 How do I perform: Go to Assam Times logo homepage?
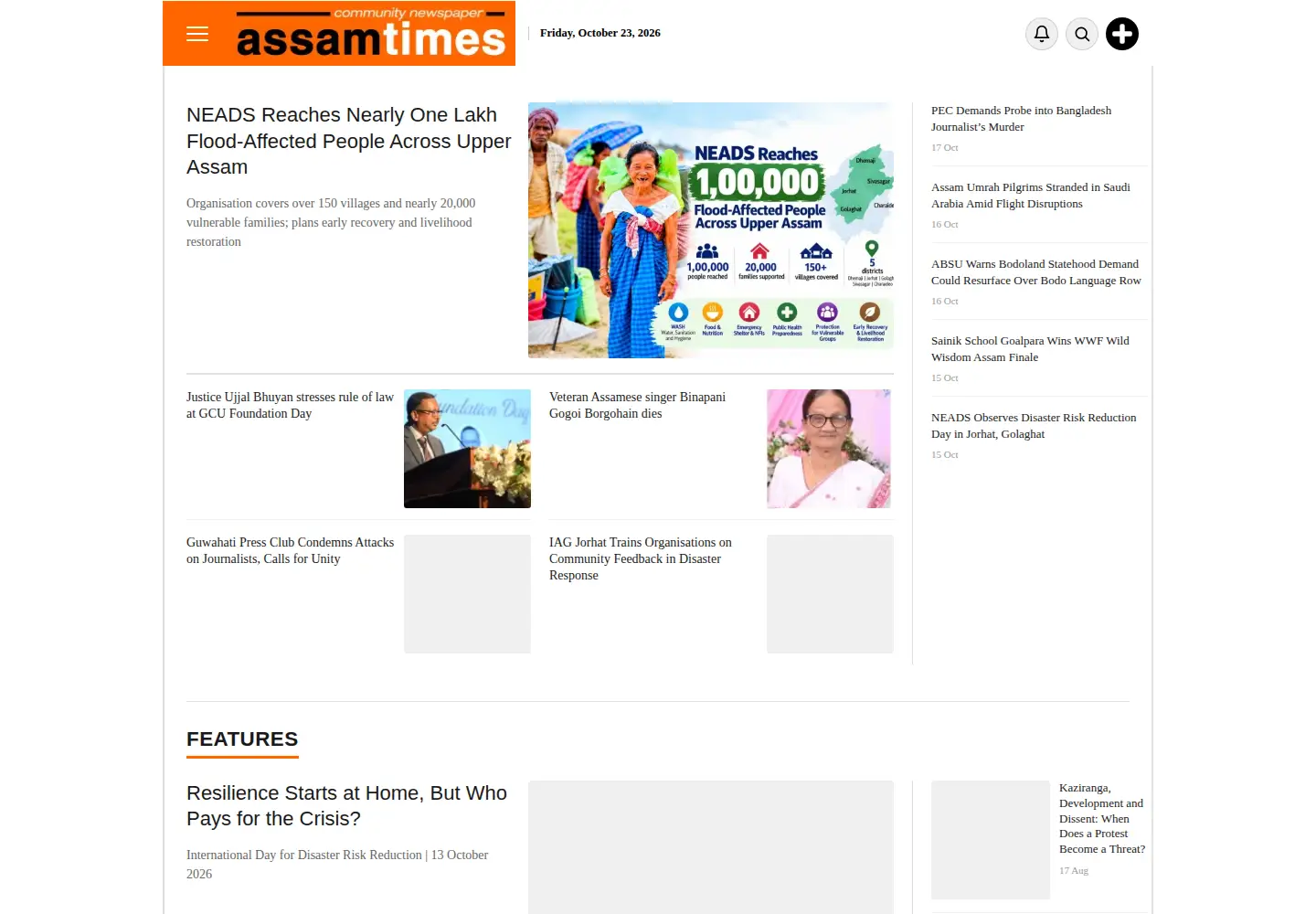[x=371, y=34]
